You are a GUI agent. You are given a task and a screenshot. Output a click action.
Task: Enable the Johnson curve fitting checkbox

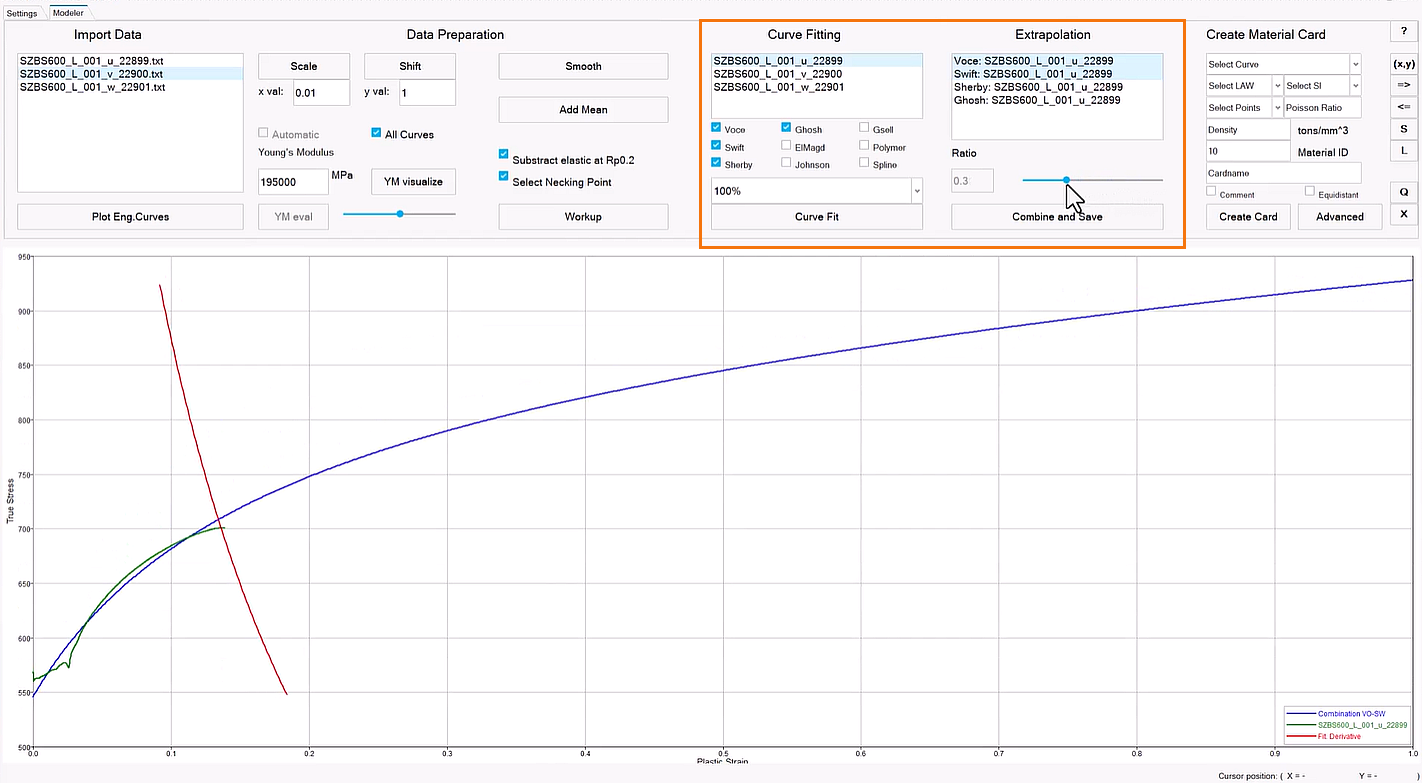(x=788, y=163)
